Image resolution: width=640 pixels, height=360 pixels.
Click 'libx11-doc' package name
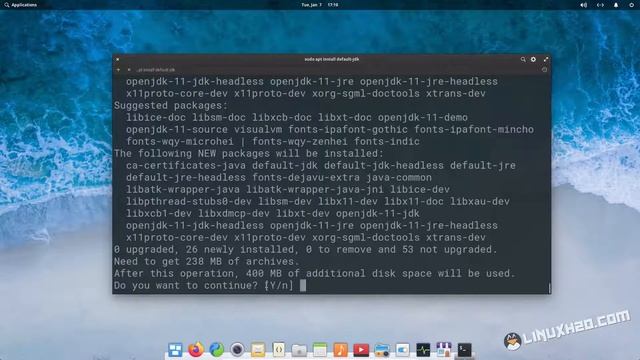pos(414,202)
